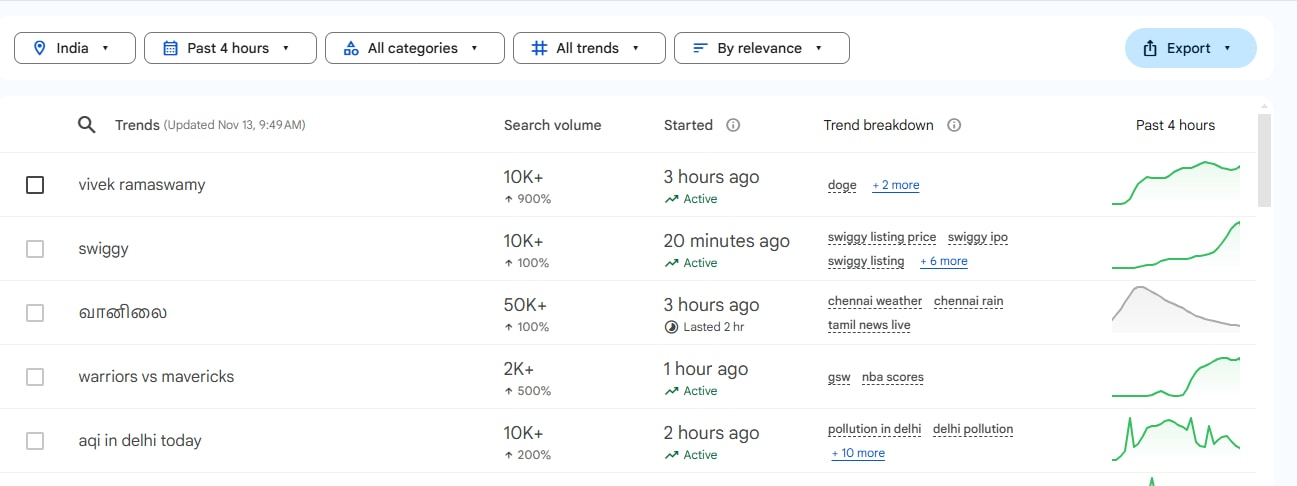Expand the Export dropdown arrow
The width and height of the screenshot is (1297, 486).
(x=1227, y=48)
